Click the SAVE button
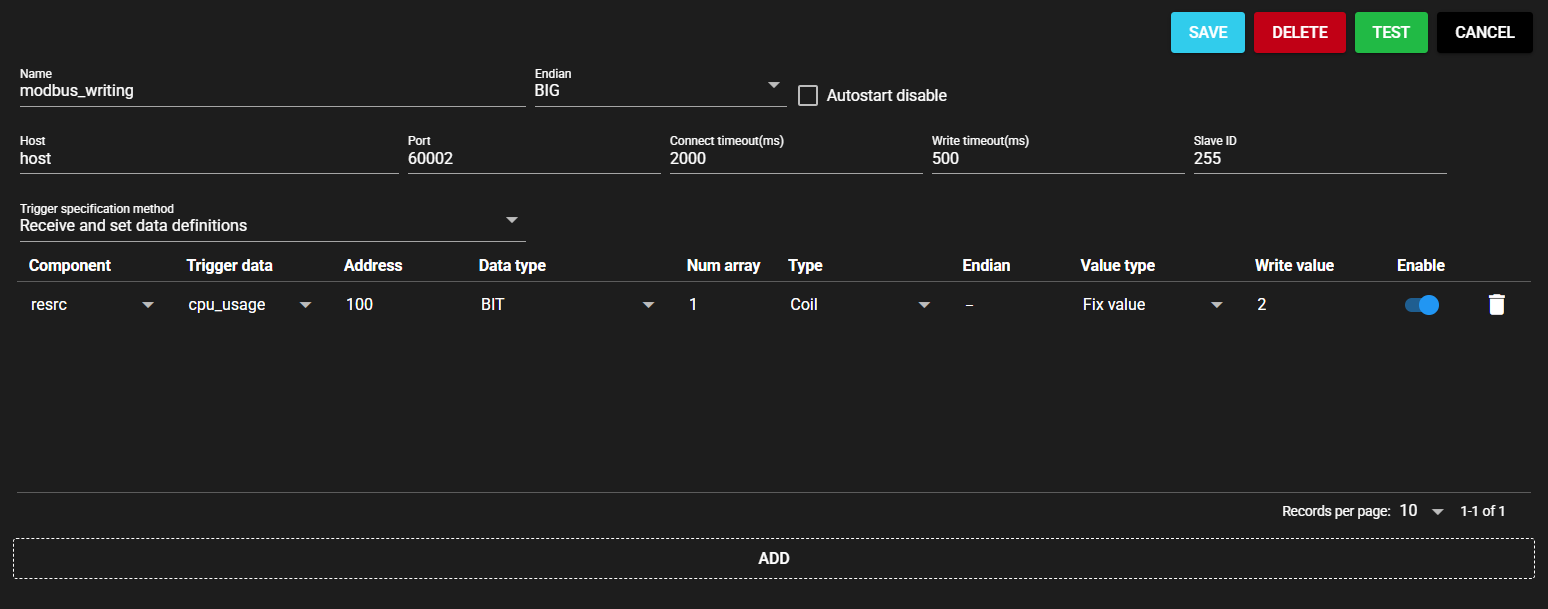 1207,32
